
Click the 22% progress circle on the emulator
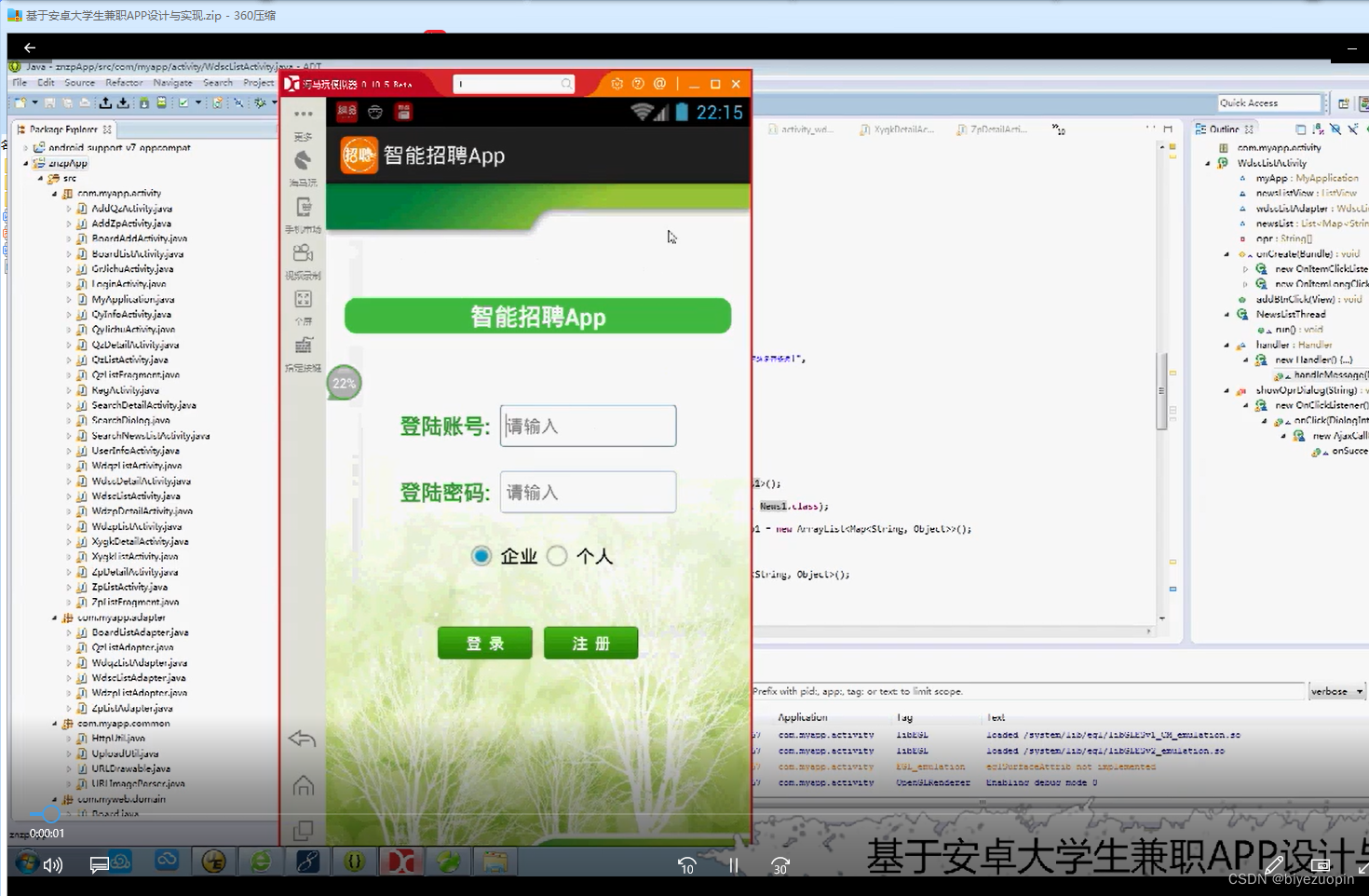[344, 383]
